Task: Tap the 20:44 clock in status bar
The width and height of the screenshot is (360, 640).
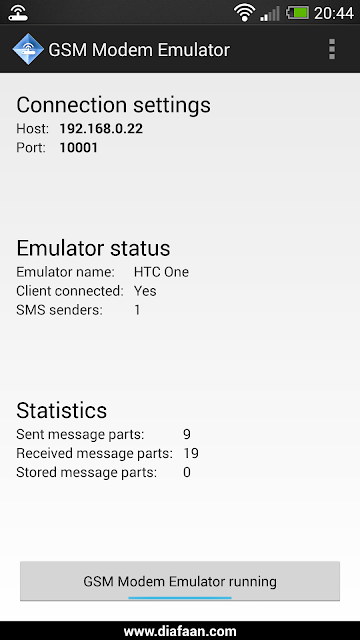Action: point(333,13)
